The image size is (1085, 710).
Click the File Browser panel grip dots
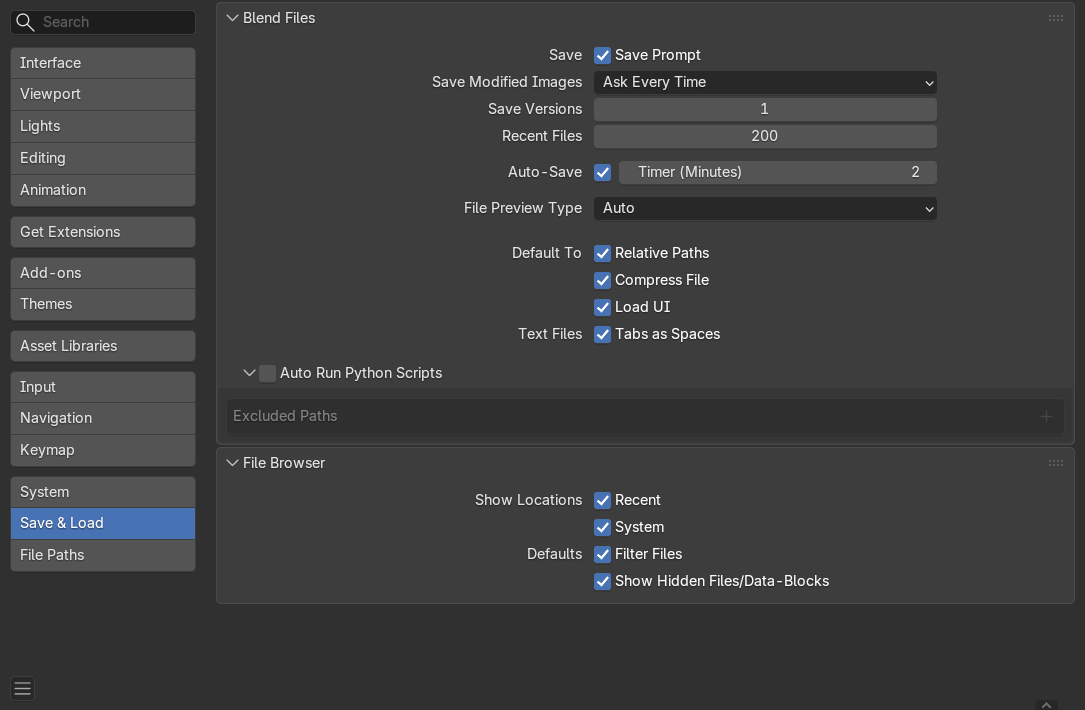(x=1055, y=463)
